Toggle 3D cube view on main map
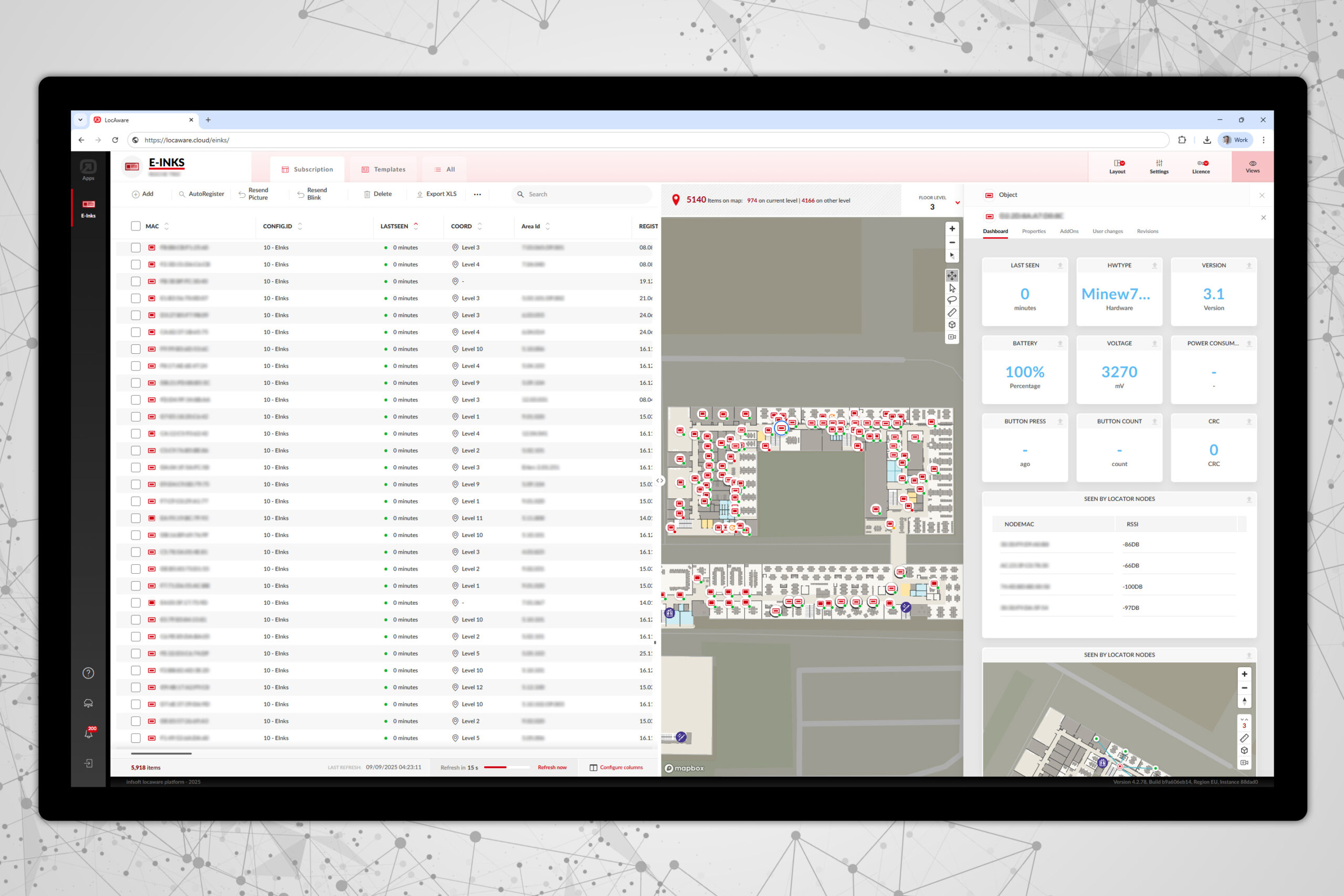The image size is (1344, 896). coord(952,324)
